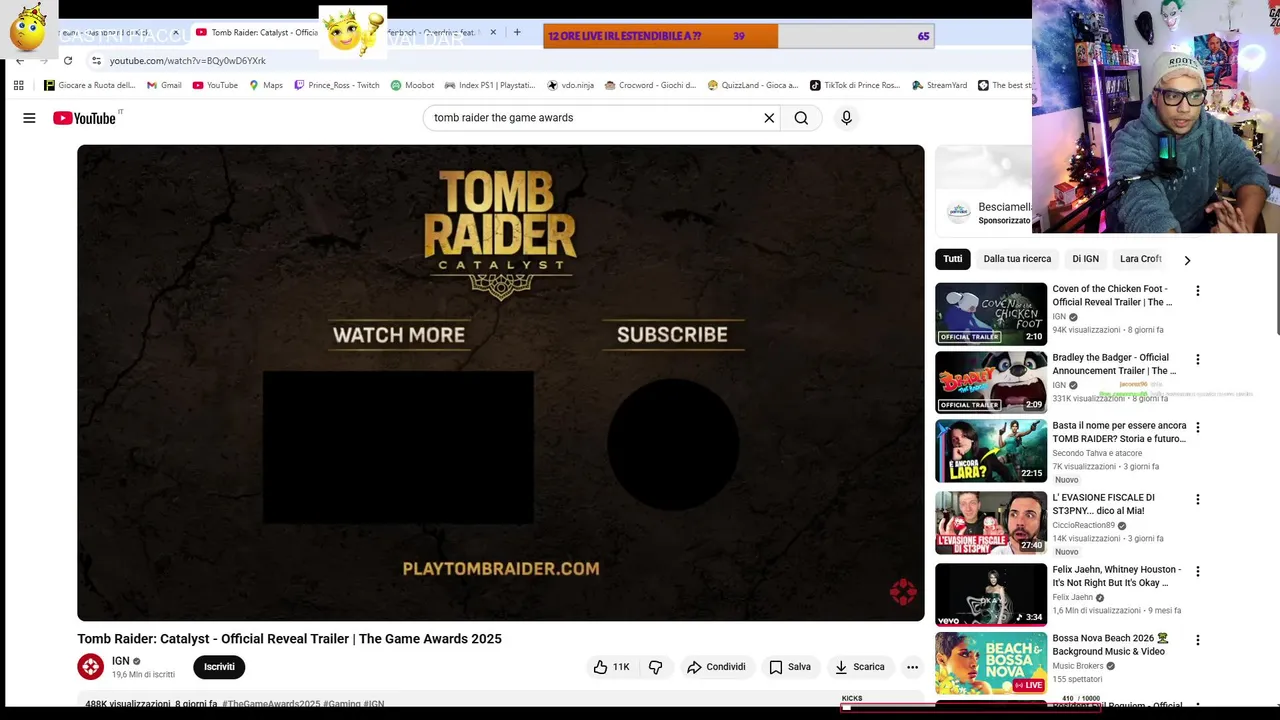Select the Dalla tua ricerca chip

1017,259
